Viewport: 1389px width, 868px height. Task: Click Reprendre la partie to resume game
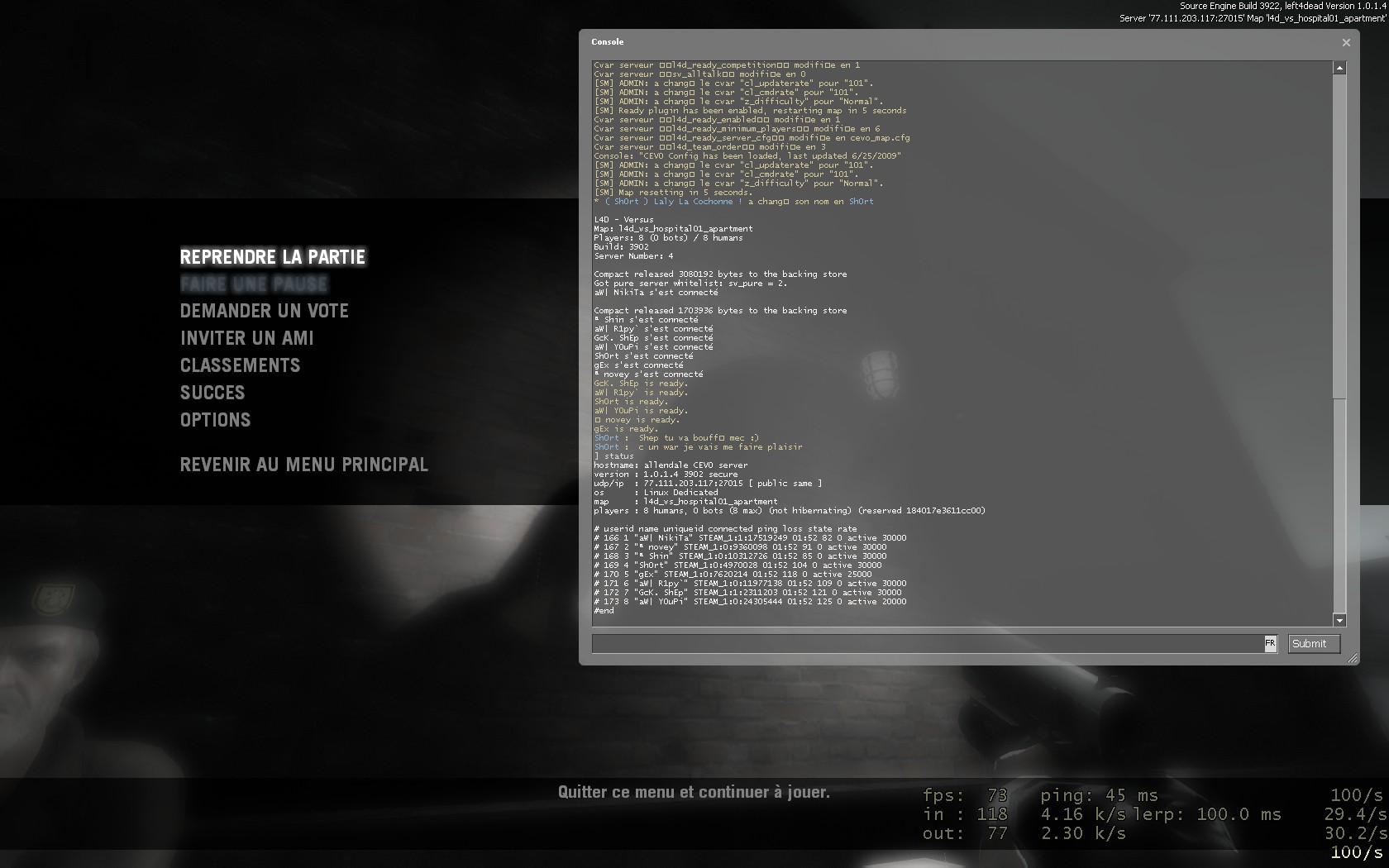point(272,257)
